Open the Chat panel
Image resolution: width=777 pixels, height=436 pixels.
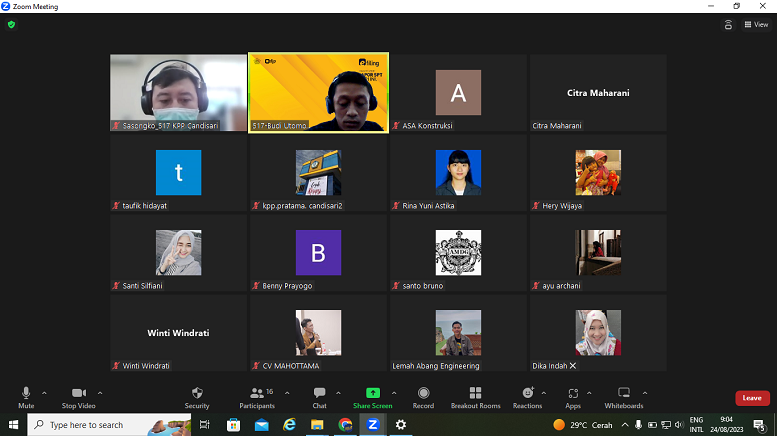pos(319,394)
